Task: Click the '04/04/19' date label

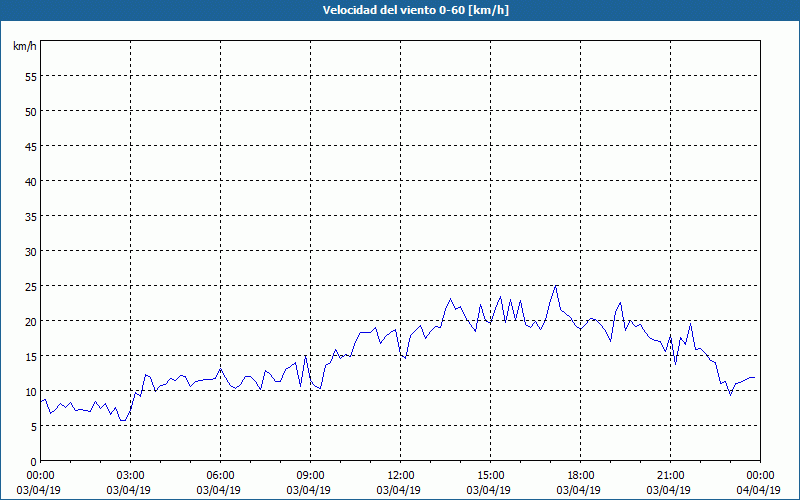Action: [759, 490]
